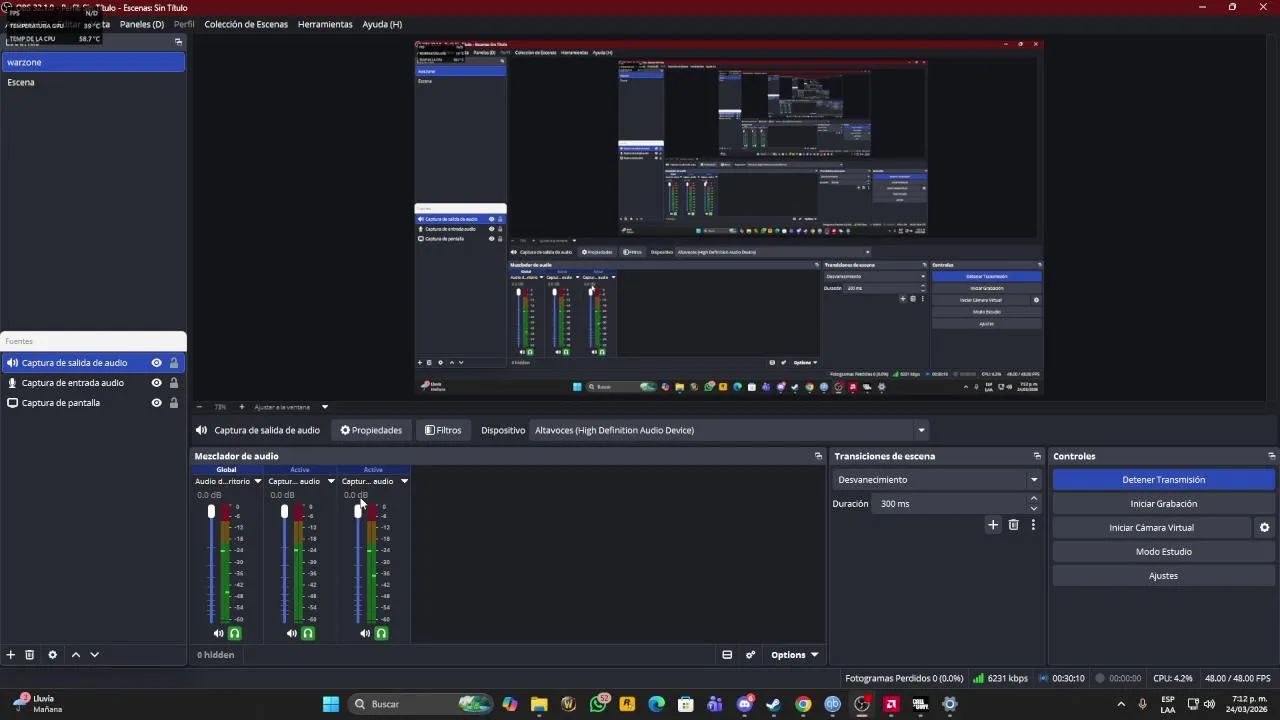This screenshot has width=1280, height=720.
Task: Zoom in the preview with plus button
Action: click(x=241, y=407)
